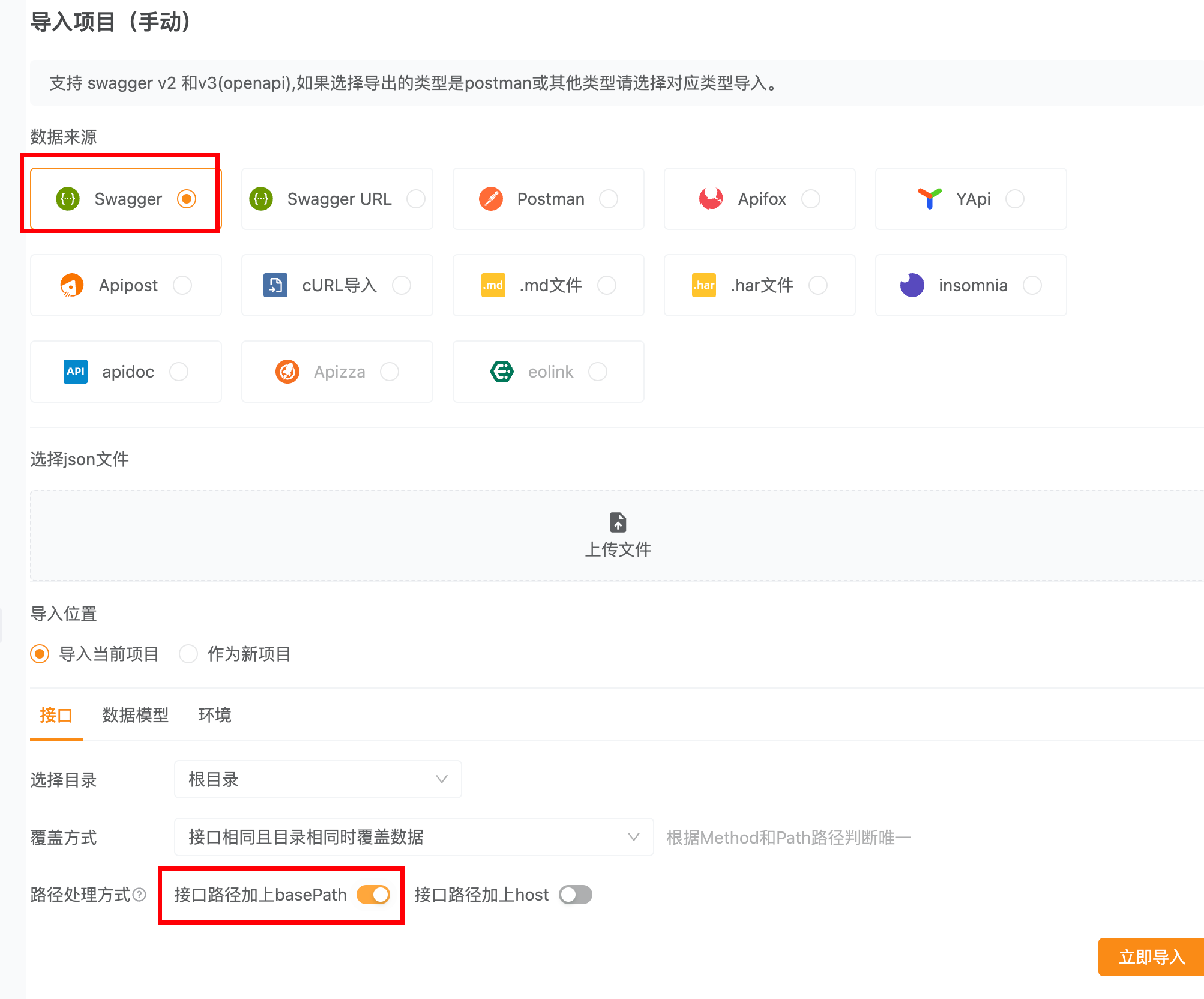This screenshot has width=1204, height=999.
Task: Click the Apipost logo icon
Action: click(x=72, y=285)
